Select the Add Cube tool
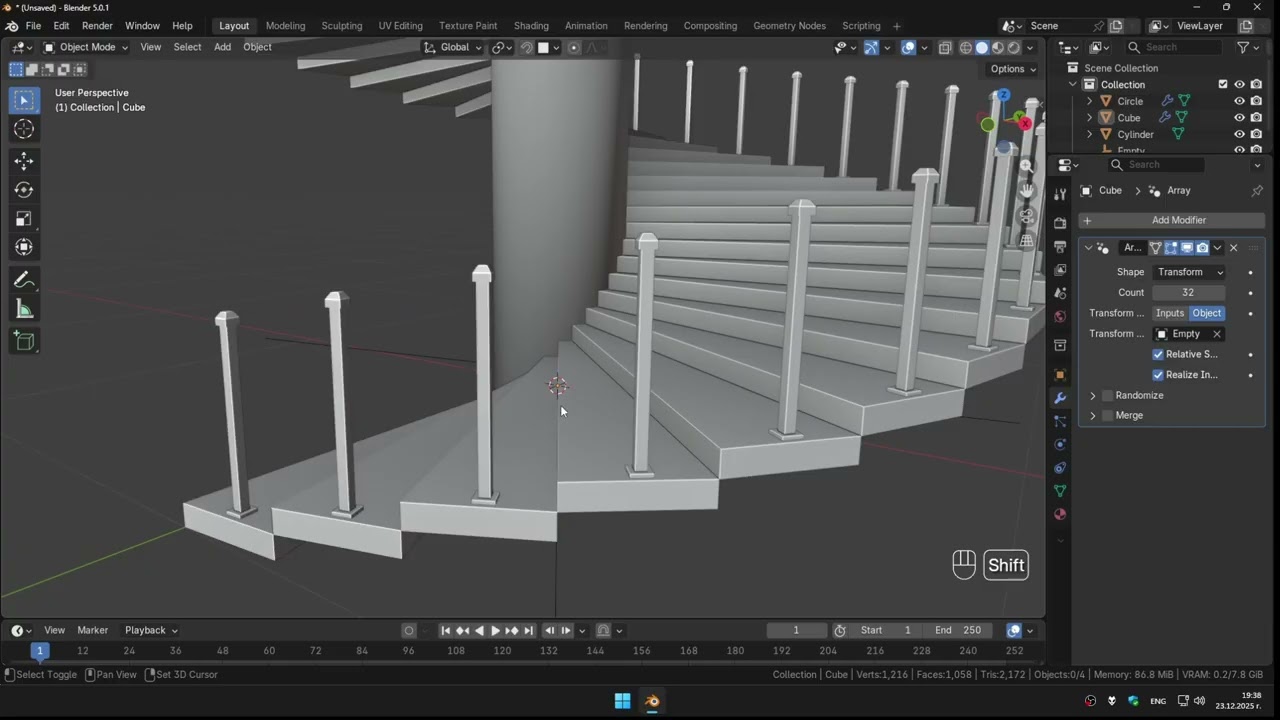1280x720 pixels. coord(25,342)
